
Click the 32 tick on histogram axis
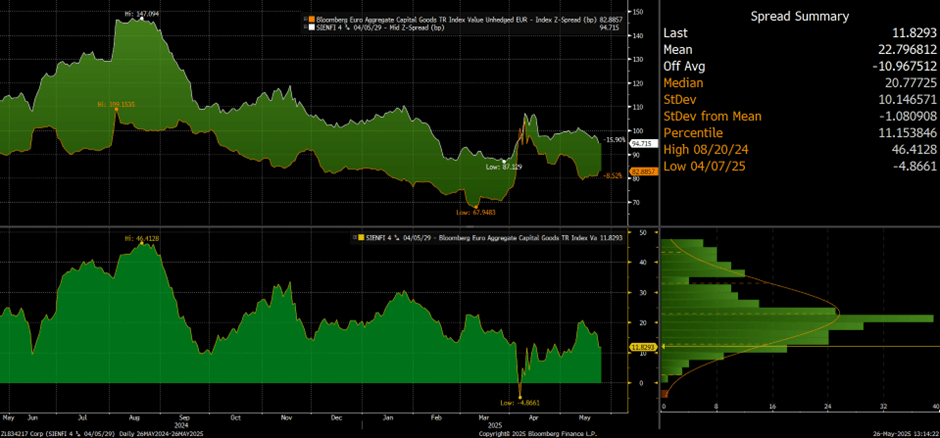(x=882, y=407)
